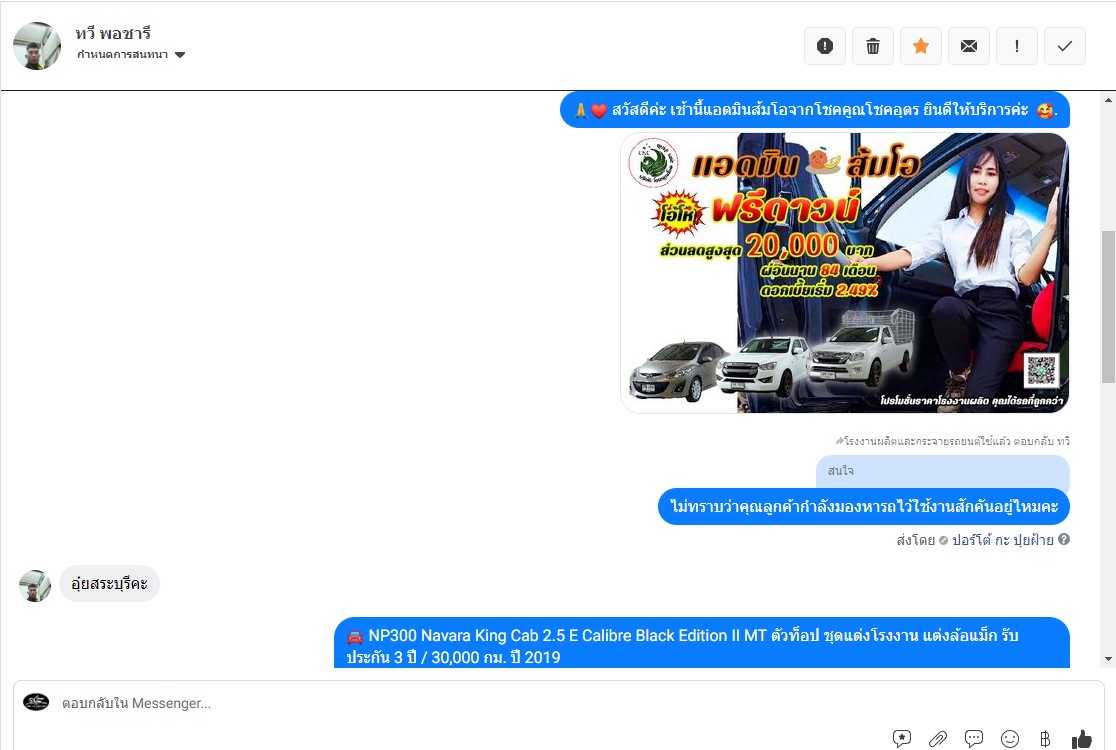Click customer message อุ๋ยสระบุรีคะ

[x=110, y=583]
